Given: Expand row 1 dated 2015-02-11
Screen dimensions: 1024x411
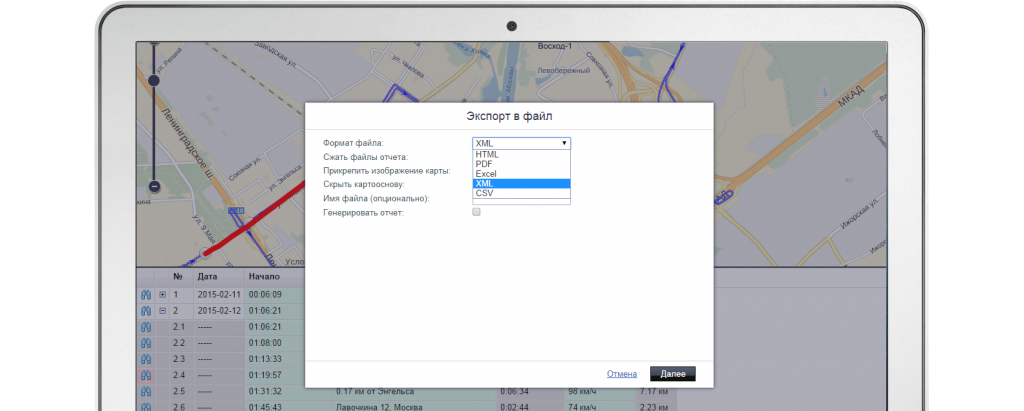Looking at the screenshot, I should pyautogui.click(x=163, y=295).
